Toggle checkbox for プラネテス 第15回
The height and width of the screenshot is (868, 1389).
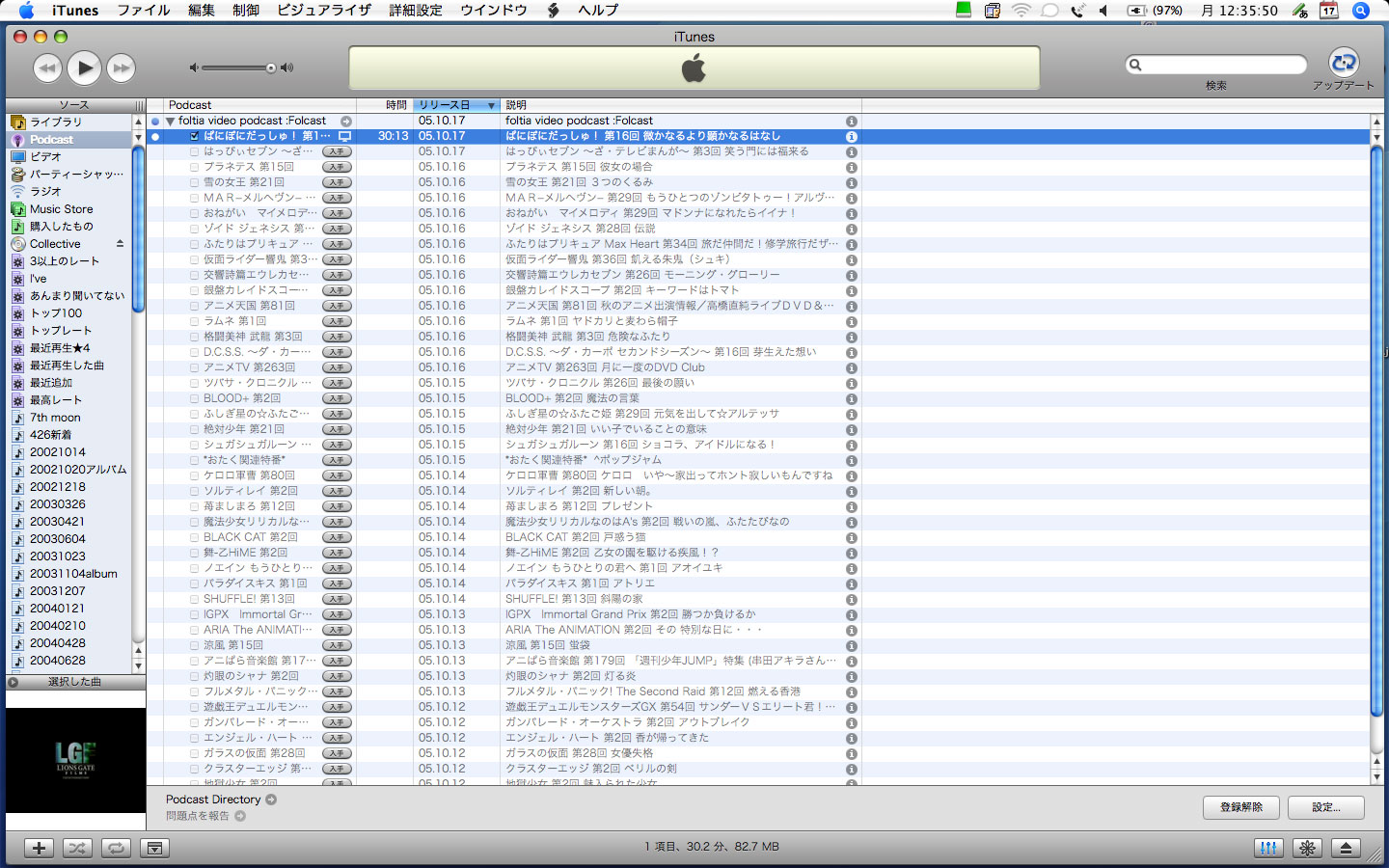coord(195,168)
